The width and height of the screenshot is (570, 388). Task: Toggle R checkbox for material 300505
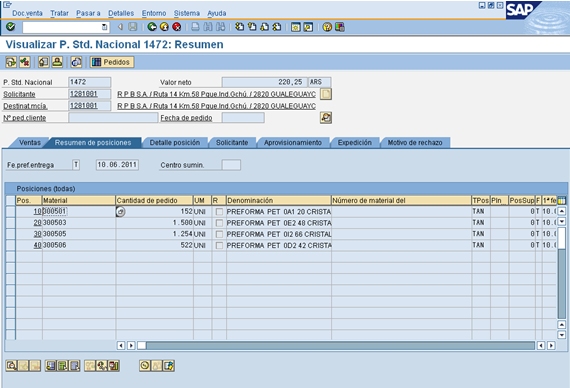point(219,234)
